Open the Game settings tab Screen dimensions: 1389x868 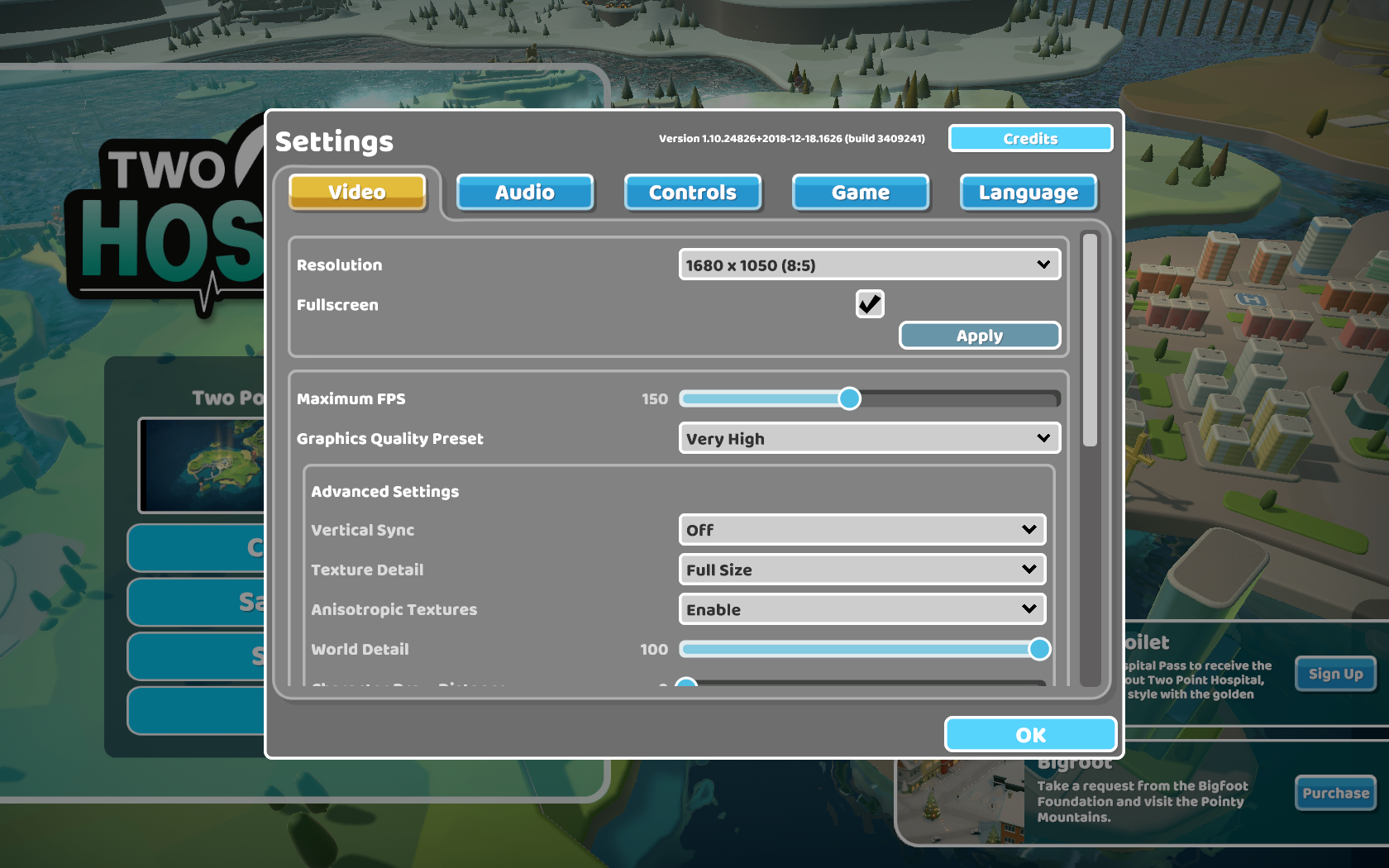[861, 193]
